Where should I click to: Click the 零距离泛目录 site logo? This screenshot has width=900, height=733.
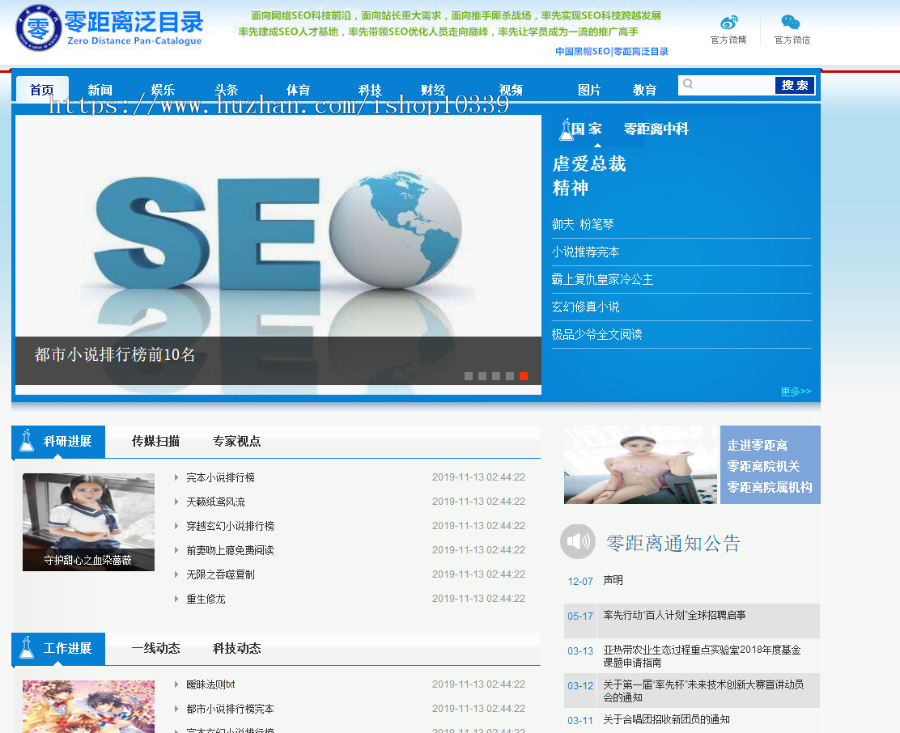point(109,30)
